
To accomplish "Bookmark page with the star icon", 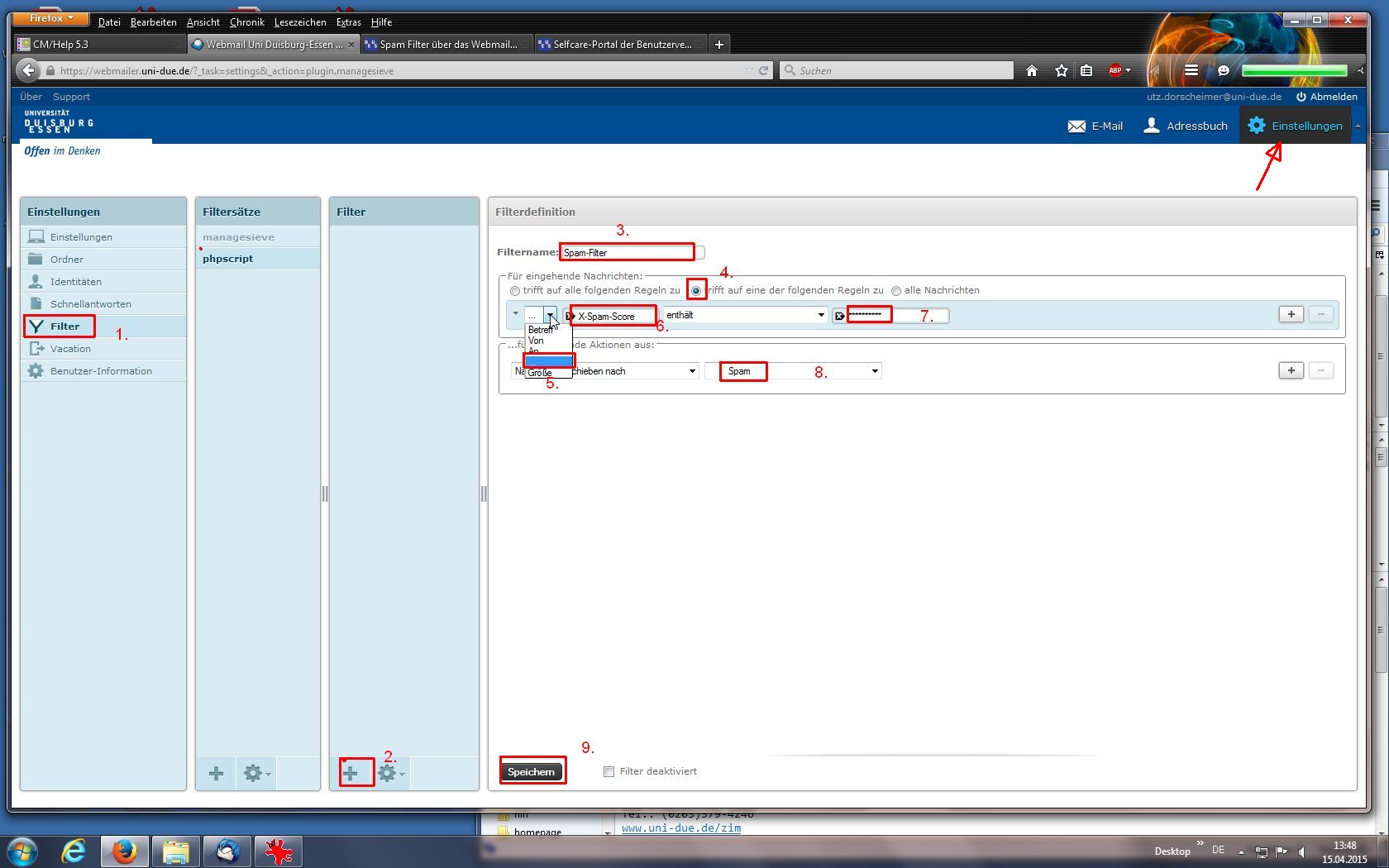I will point(1062,71).
